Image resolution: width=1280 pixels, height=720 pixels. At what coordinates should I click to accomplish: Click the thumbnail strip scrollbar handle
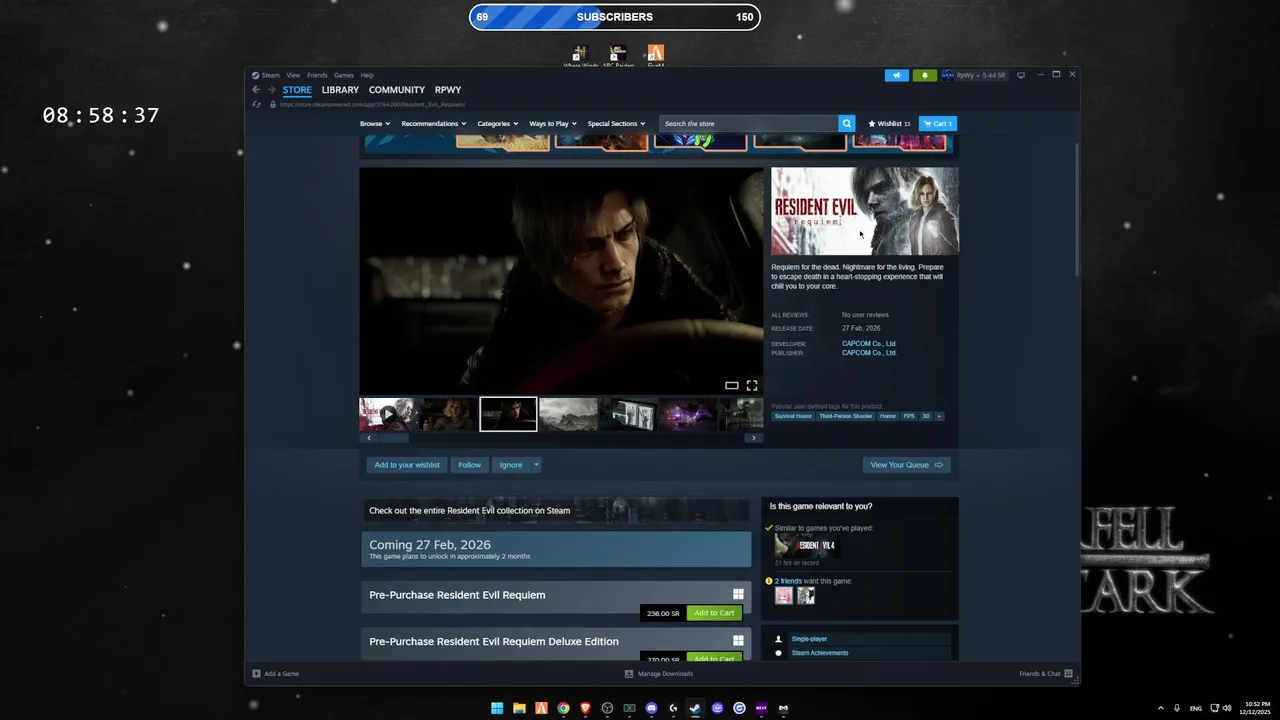click(x=393, y=438)
